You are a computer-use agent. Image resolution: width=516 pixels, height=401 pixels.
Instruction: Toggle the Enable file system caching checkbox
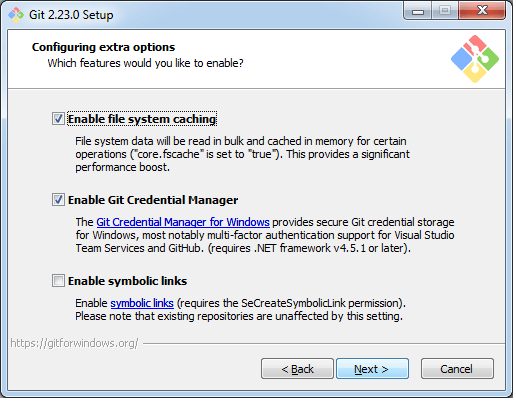(58, 119)
